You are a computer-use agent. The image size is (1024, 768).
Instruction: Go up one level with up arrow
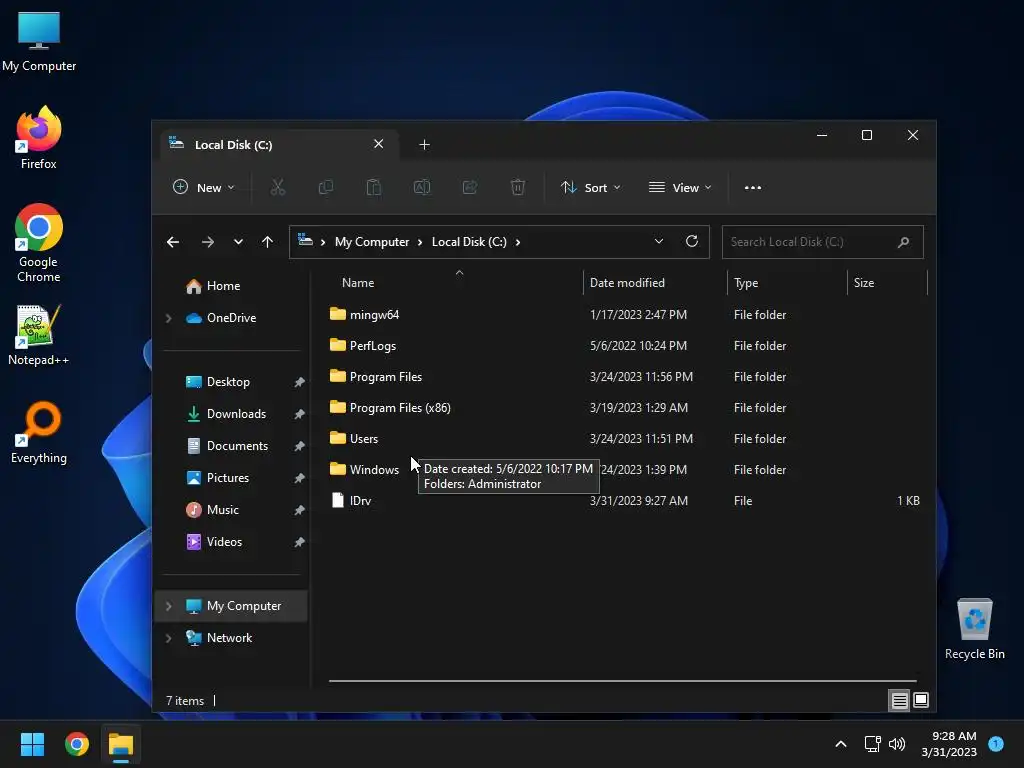[x=267, y=242]
